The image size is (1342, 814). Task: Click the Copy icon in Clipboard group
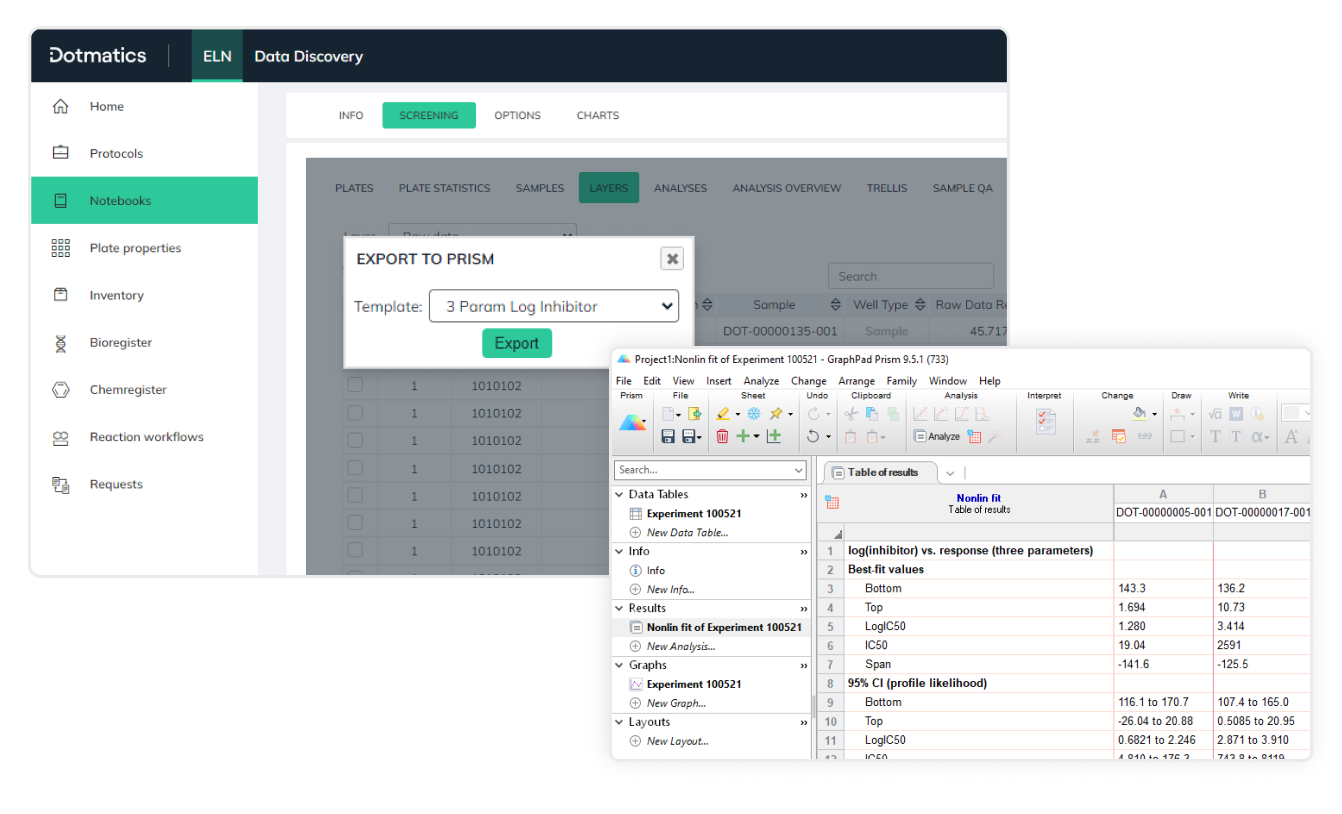(x=871, y=413)
